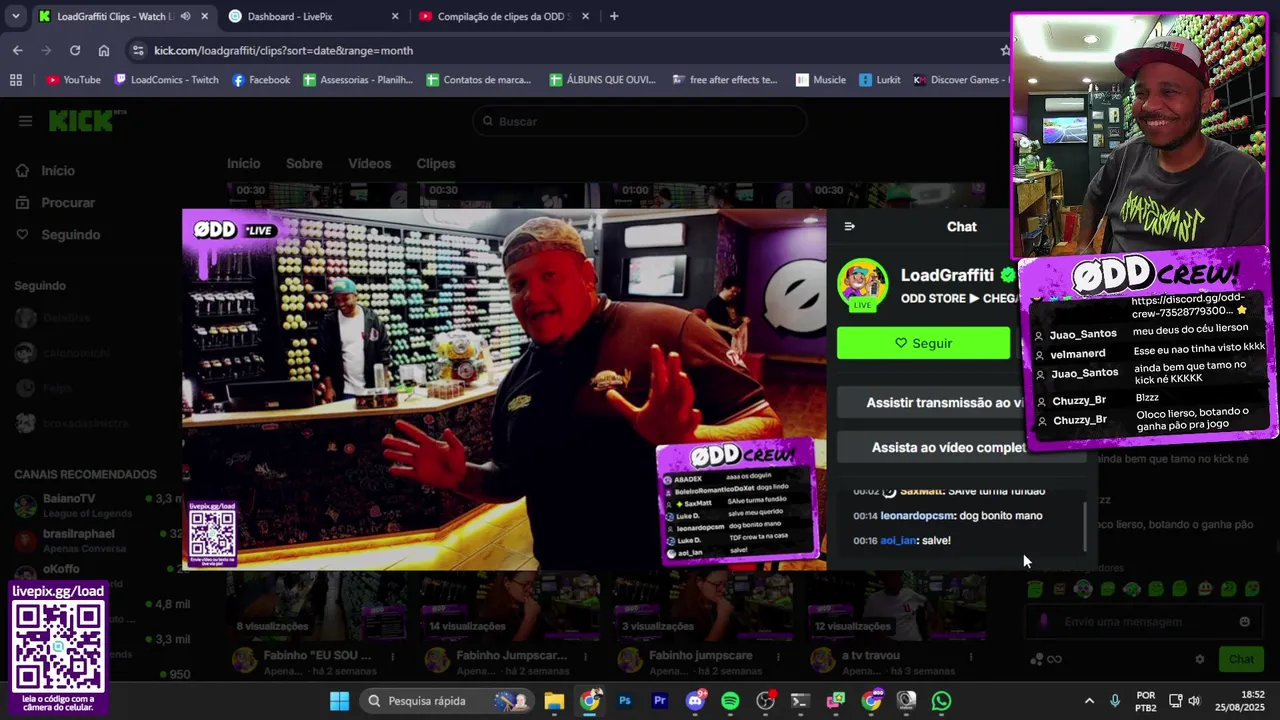
Task: Select the Clipes channel tab
Action: [435, 164]
